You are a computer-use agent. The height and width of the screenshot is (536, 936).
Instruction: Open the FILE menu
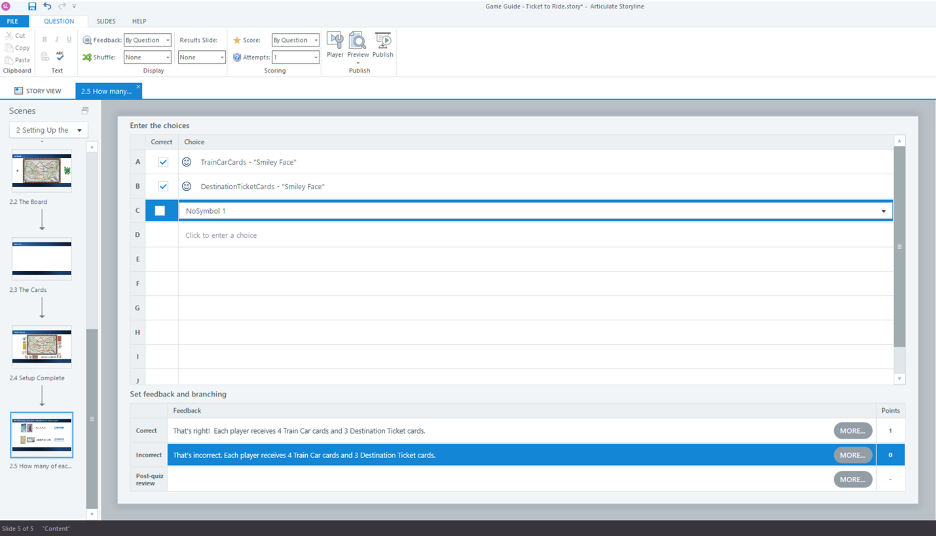pos(13,21)
